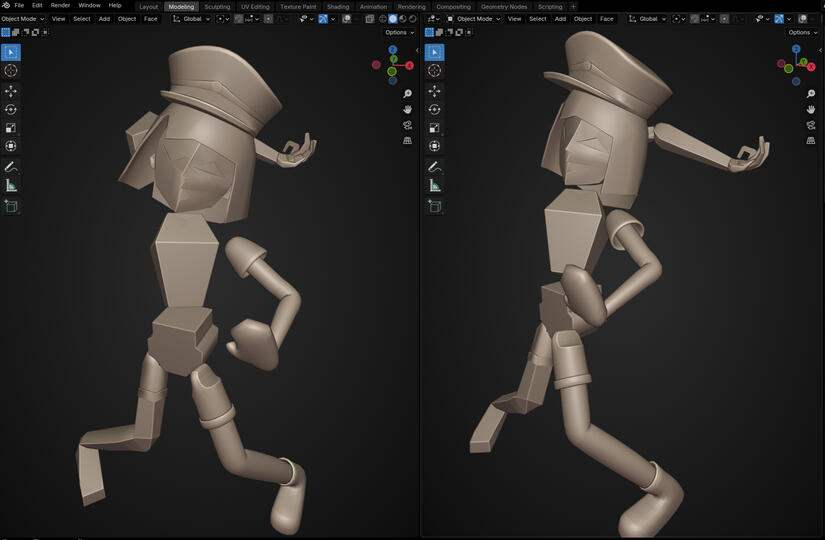
Task: Activate the Move tool in left viewport
Action: (x=11, y=91)
